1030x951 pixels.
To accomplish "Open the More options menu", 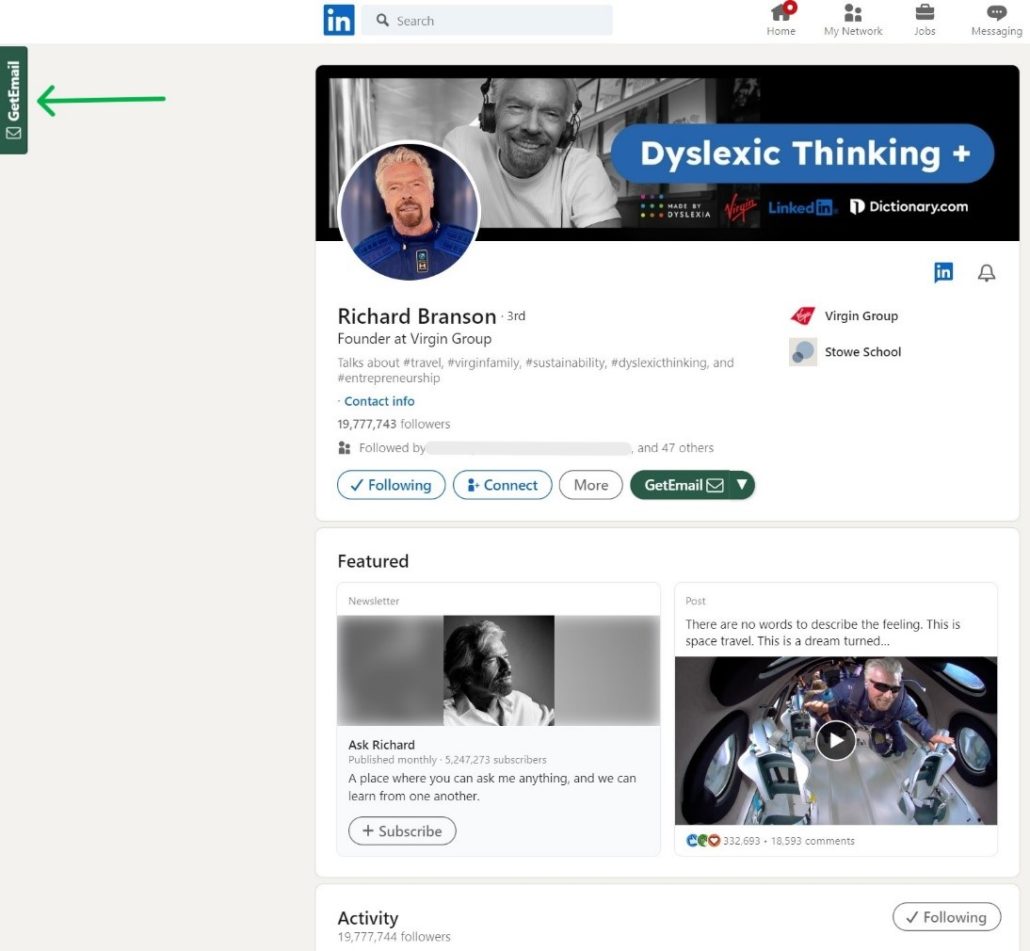I will (x=590, y=485).
